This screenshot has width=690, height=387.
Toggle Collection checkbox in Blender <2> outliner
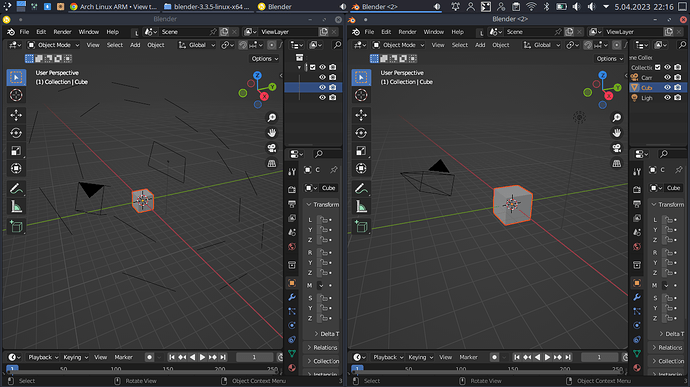pyautogui.click(x=658, y=67)
